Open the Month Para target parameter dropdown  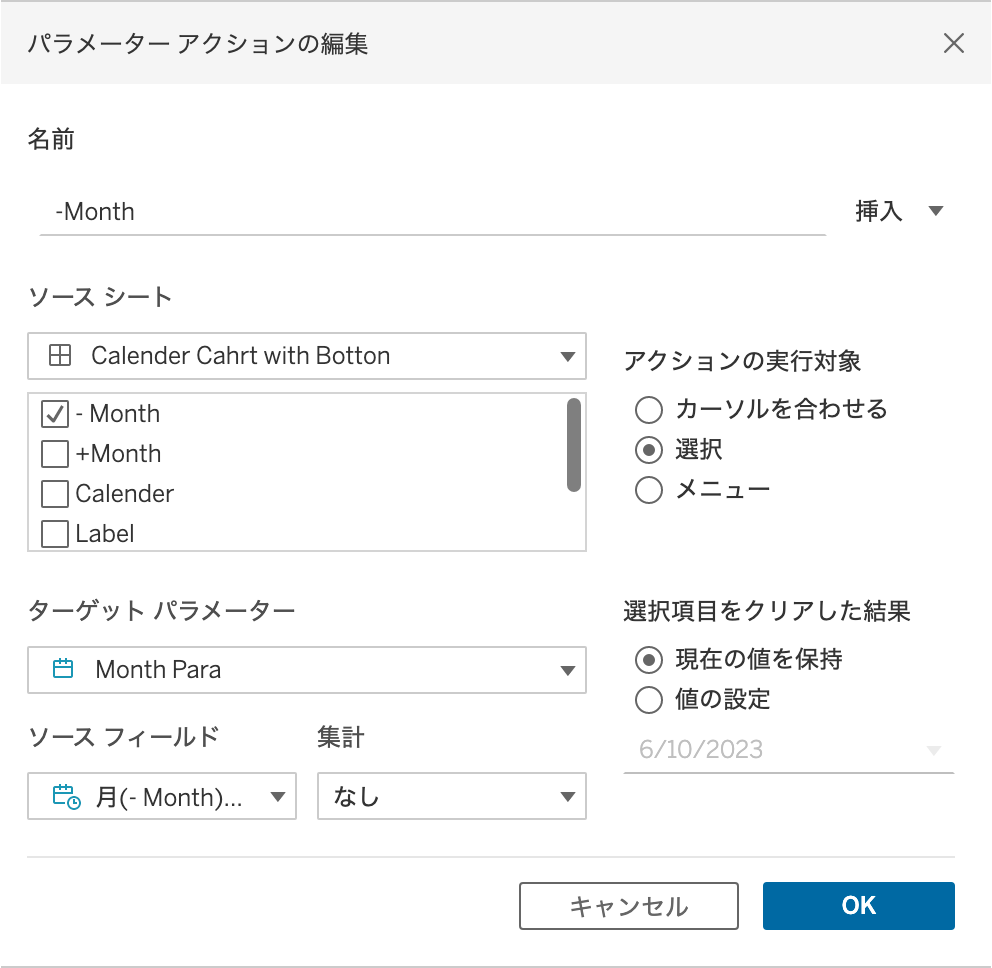[x=567, y=670]
